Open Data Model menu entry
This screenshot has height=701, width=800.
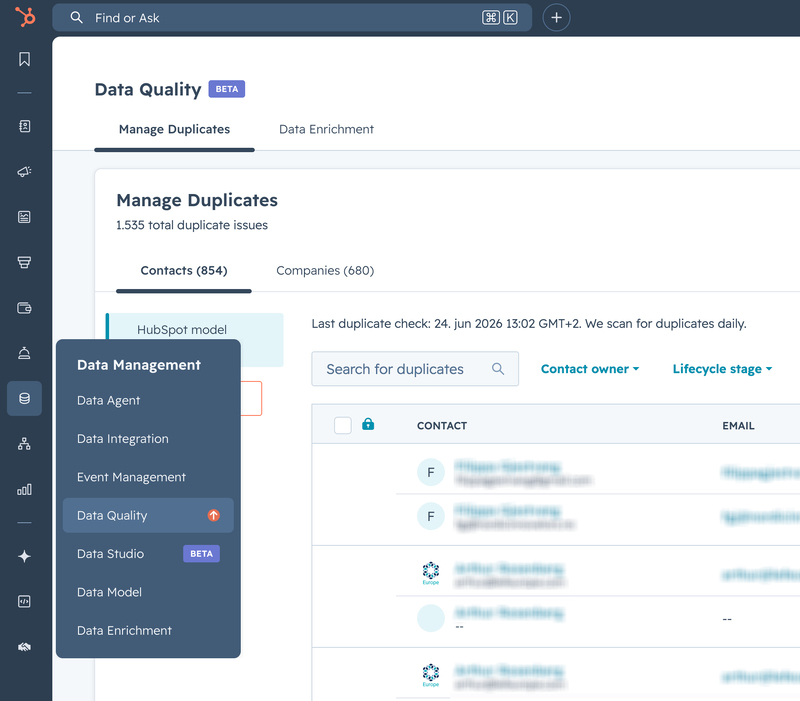click(148, 592)
